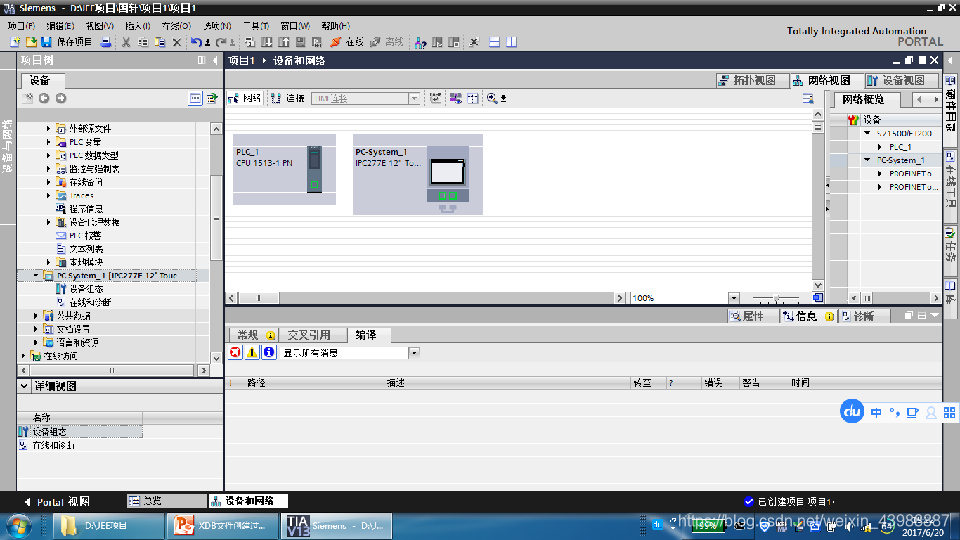
Task: Click the Cut scissors icon
Action: [126, 42]
